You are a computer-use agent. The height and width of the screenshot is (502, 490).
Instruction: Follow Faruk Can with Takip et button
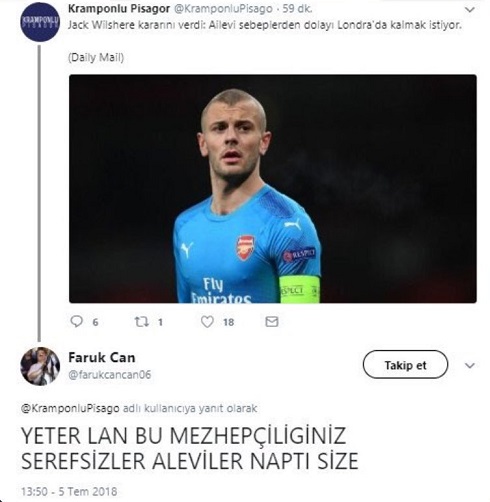405,364
